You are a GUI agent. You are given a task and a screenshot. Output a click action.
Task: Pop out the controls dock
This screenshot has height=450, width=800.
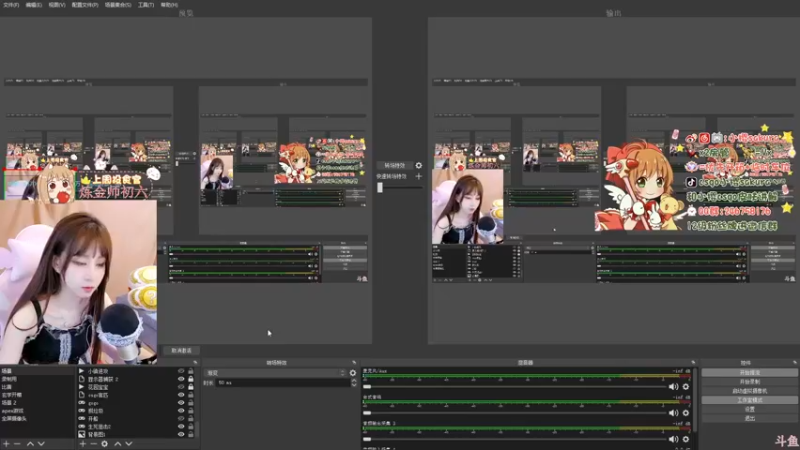pos(795,363)
